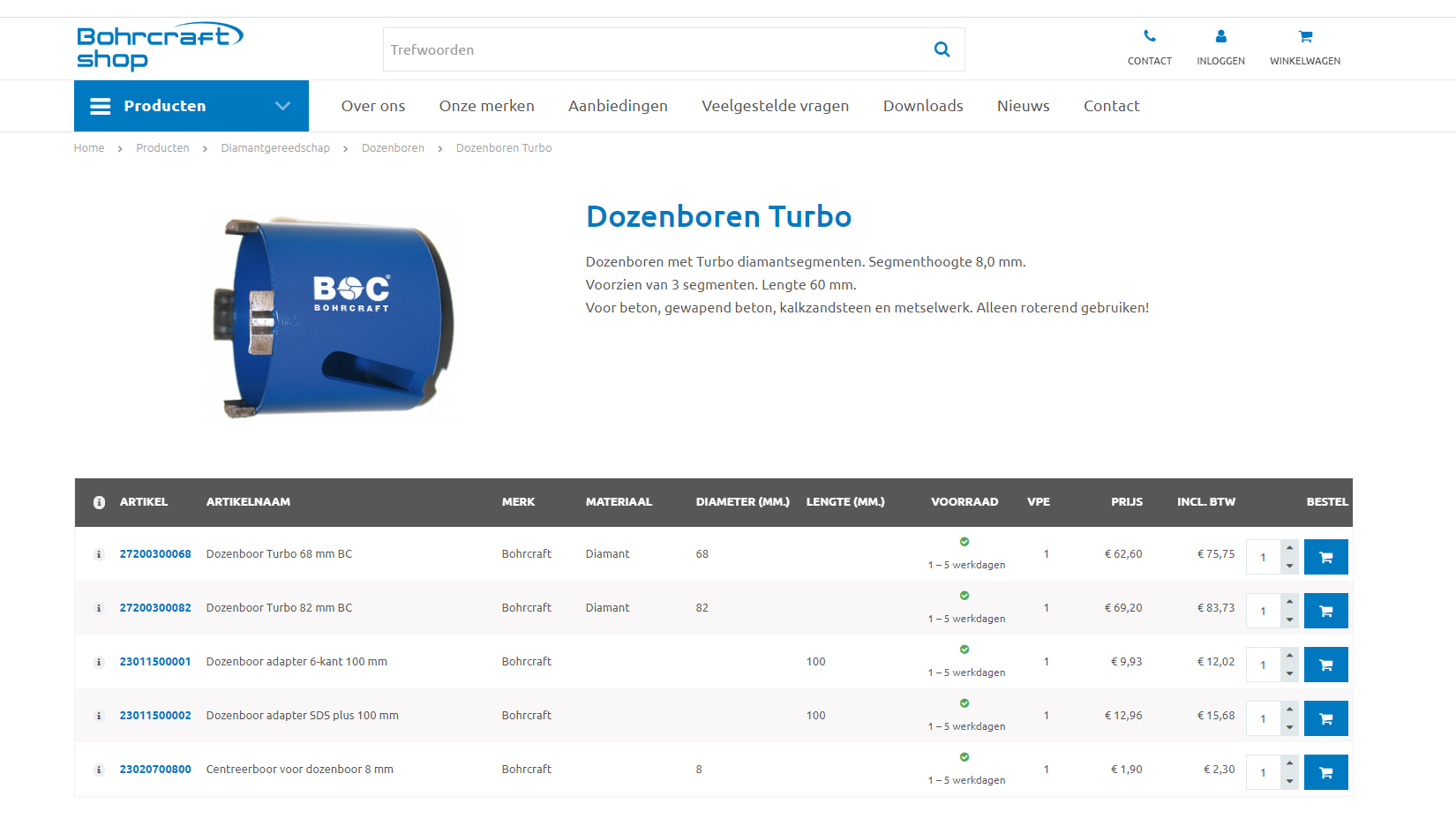The height and width of the screenshot is (834, 1456).
Task: Go to Diamantgereedschap breadcrumb link
Action: click(275, 147)
